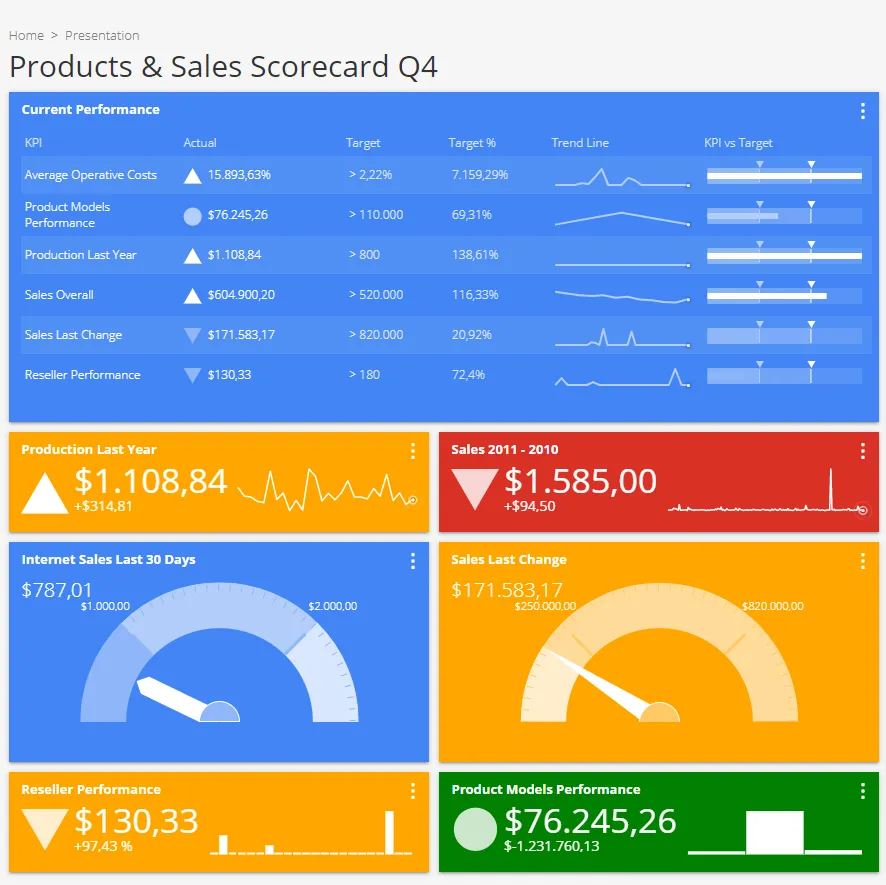Click the down-triangle indicator in Reseller Performance row
This screenshot has width=886, height=885.
[193, 376]
